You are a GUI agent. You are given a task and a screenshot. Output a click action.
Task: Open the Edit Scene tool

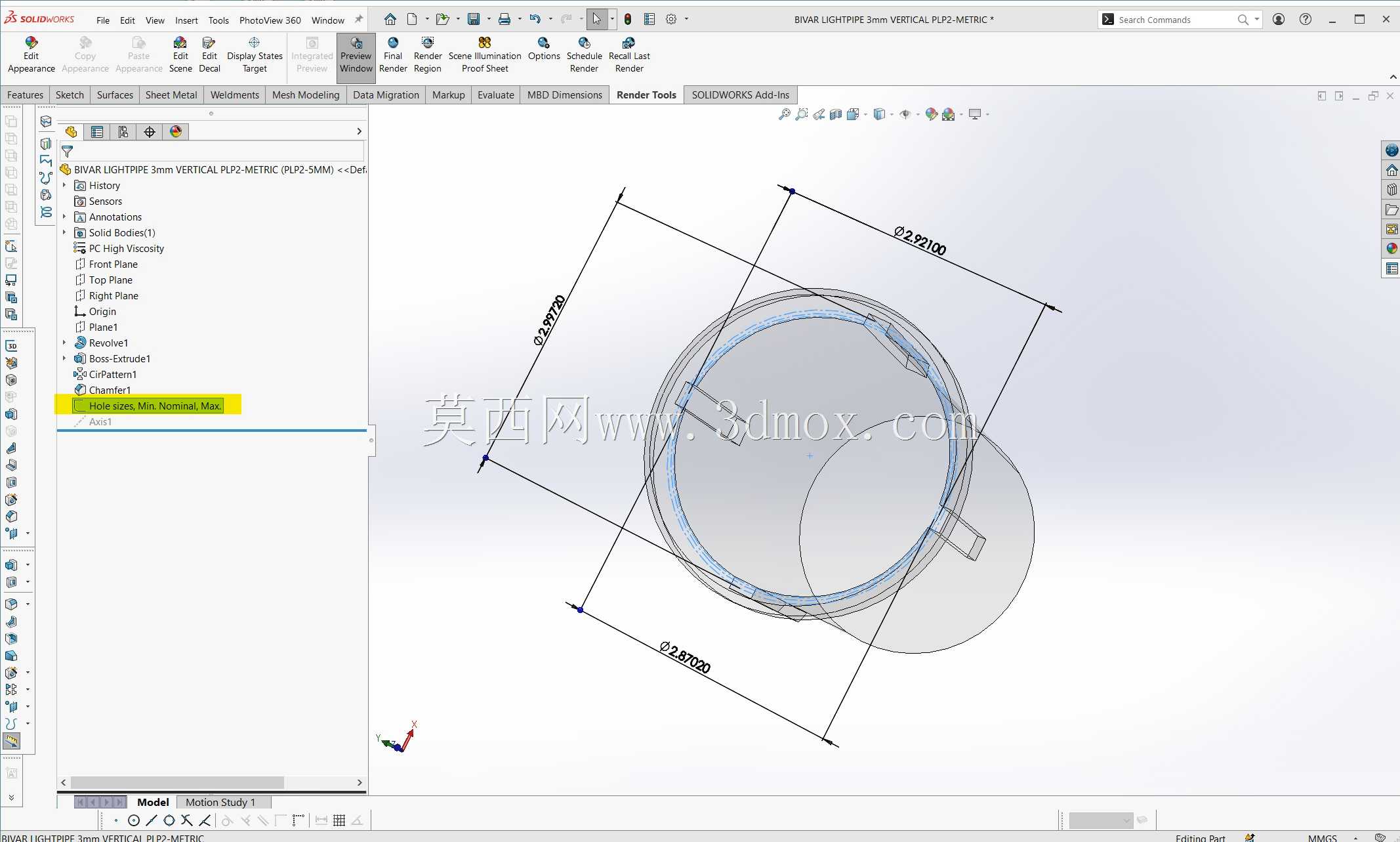[x=180, y=55]
